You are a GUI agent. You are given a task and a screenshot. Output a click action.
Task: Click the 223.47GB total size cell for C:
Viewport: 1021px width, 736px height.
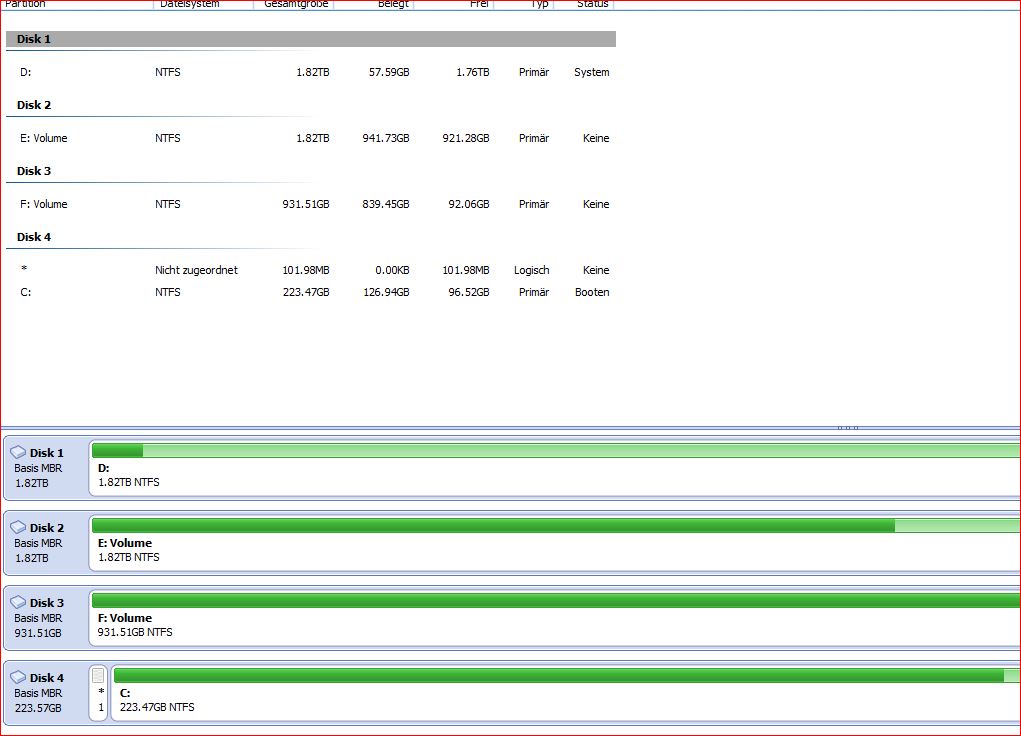click(305, 292)
